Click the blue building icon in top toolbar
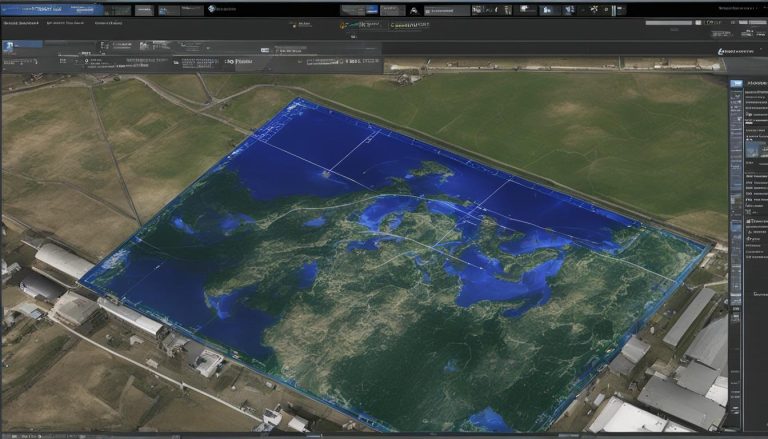This screenshot has height=439, width=768. click(x=547, y=10)
